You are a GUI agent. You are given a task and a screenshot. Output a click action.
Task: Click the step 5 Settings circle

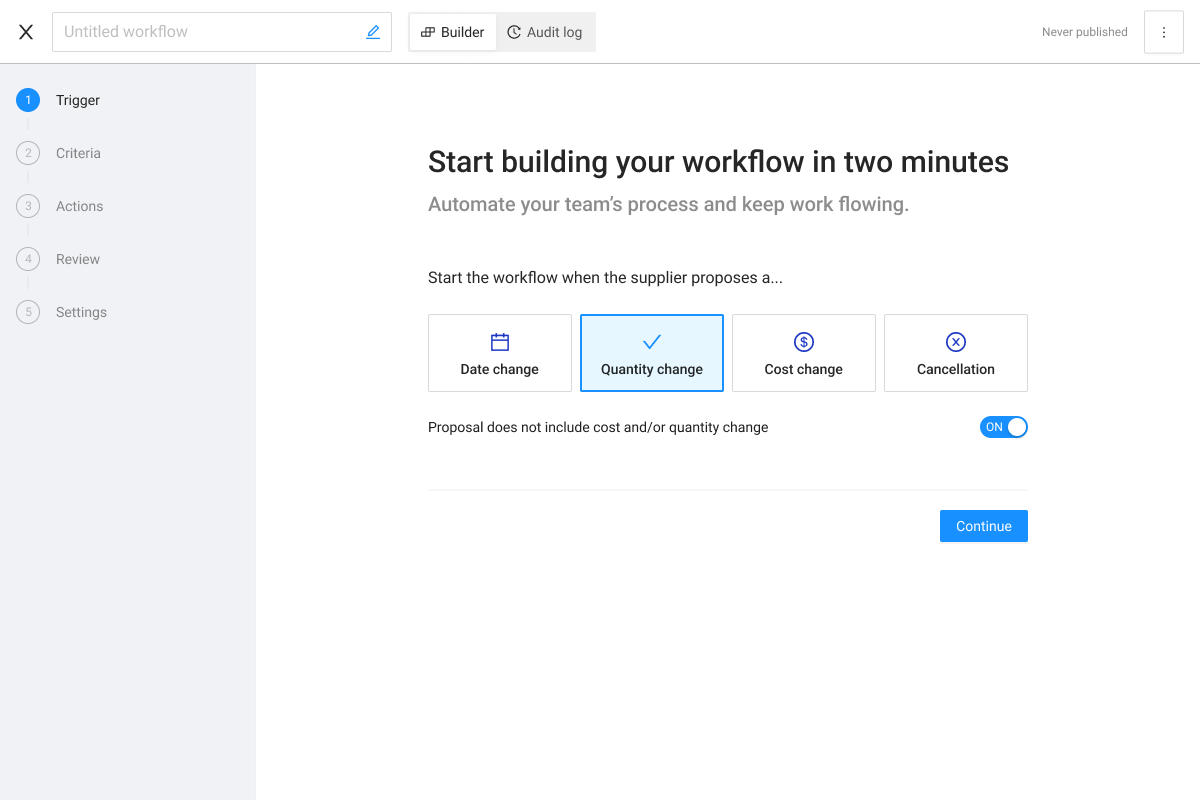click(28, 312)
